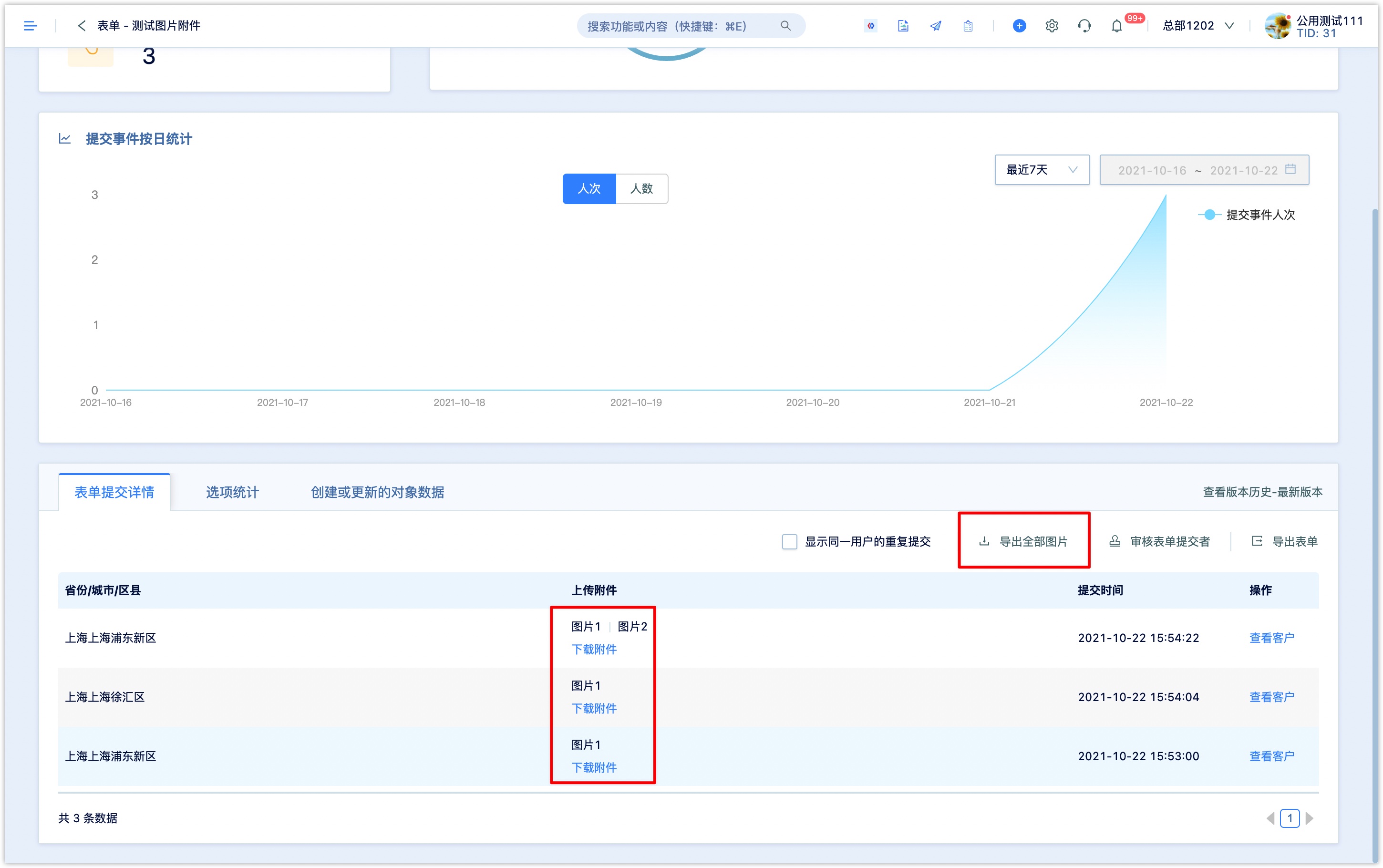Click the download icon for 导出全部图片
This screenshot has height=868, width=1383.
click(984, 541)
